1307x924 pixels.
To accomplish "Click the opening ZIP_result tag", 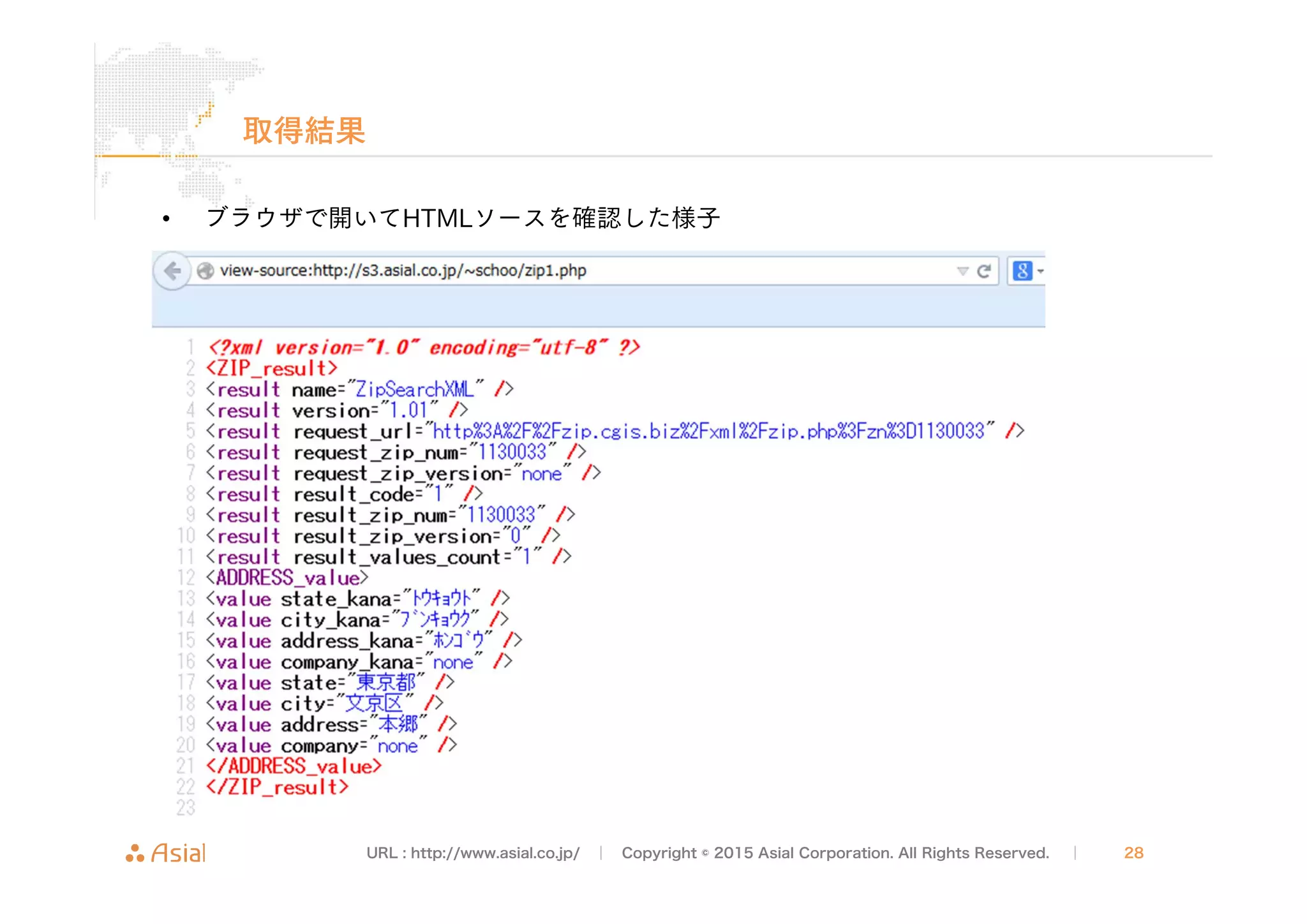I will [272, 368].
